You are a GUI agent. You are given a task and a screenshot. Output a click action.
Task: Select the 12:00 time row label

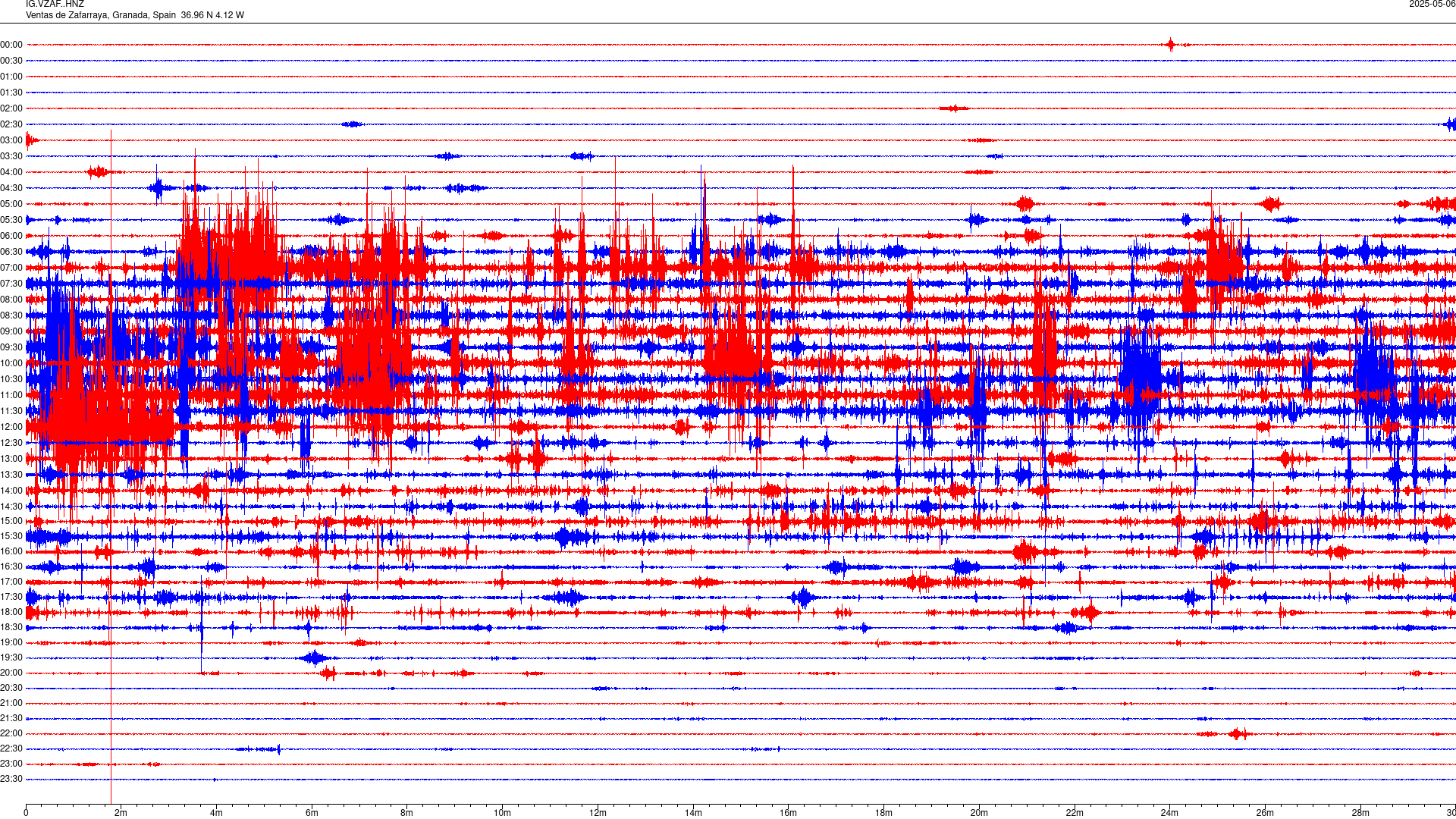point(11,427)
